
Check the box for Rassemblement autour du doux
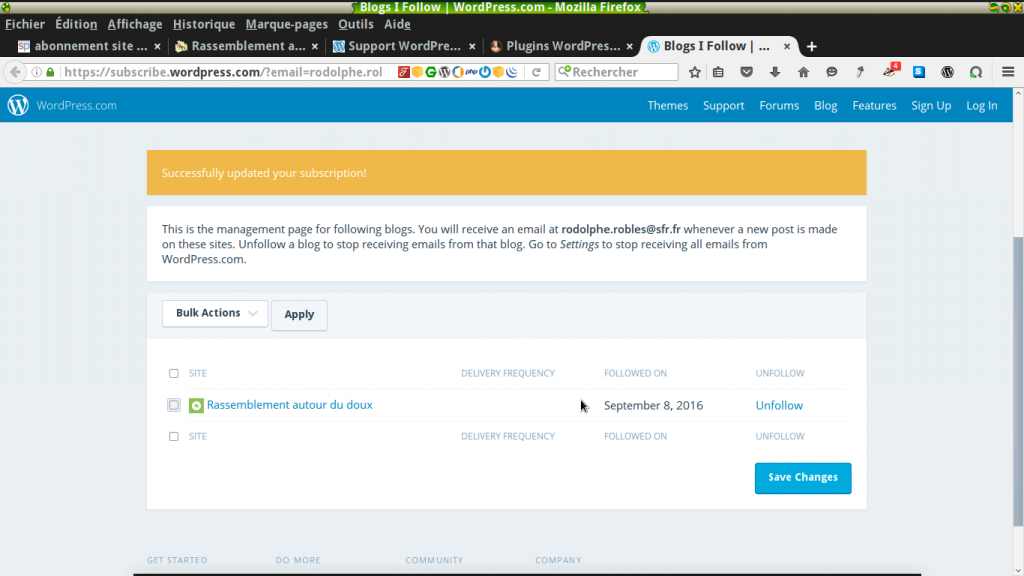pos(174,405)
